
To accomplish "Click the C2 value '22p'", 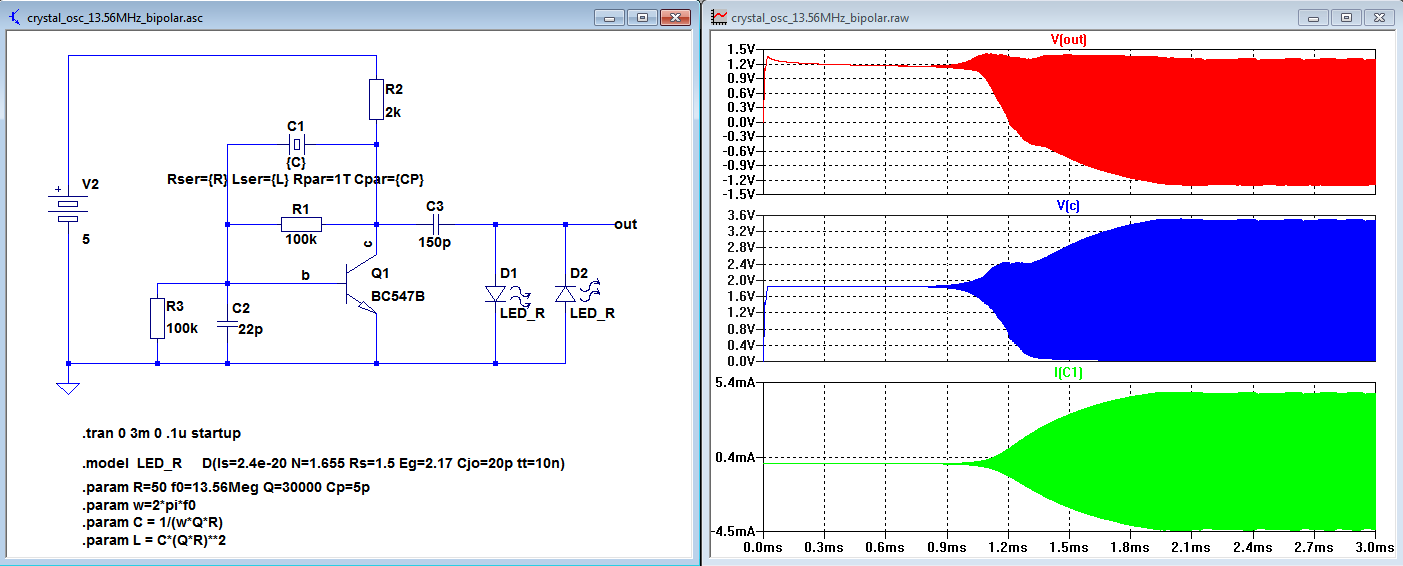I will (252, 328).
